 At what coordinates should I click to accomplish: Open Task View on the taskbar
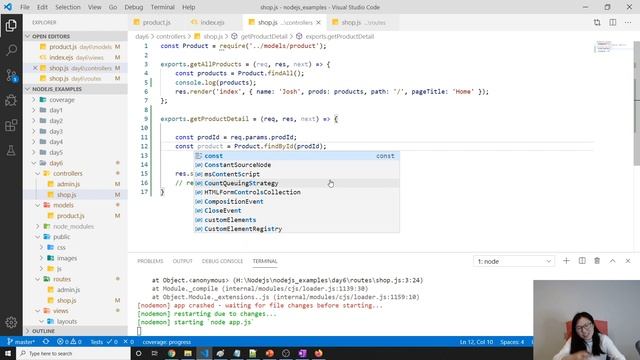click(155, 353)
